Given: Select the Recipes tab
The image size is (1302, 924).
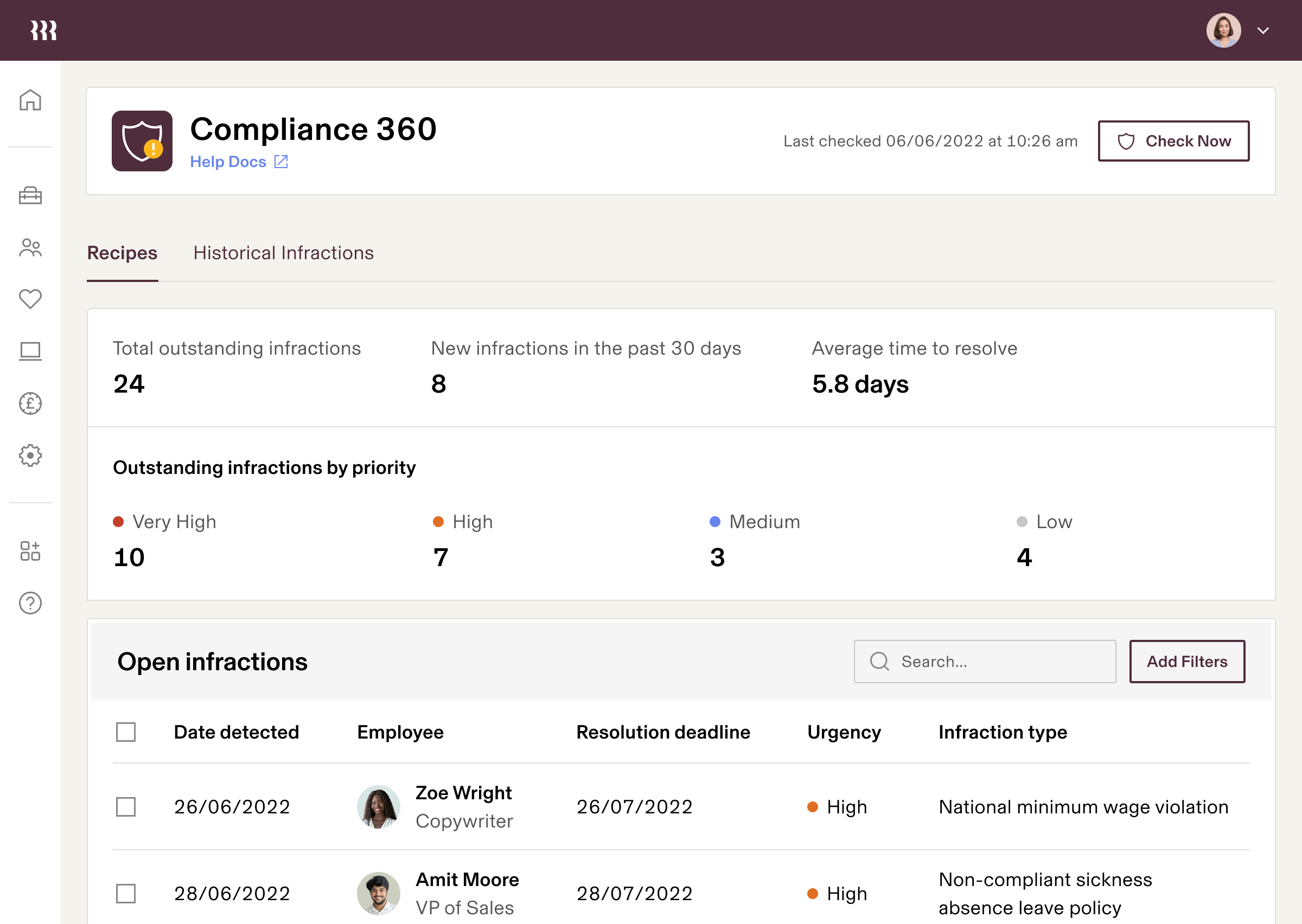Looking at the screenshot, I should pyautogui.click(x=122, y=253).
